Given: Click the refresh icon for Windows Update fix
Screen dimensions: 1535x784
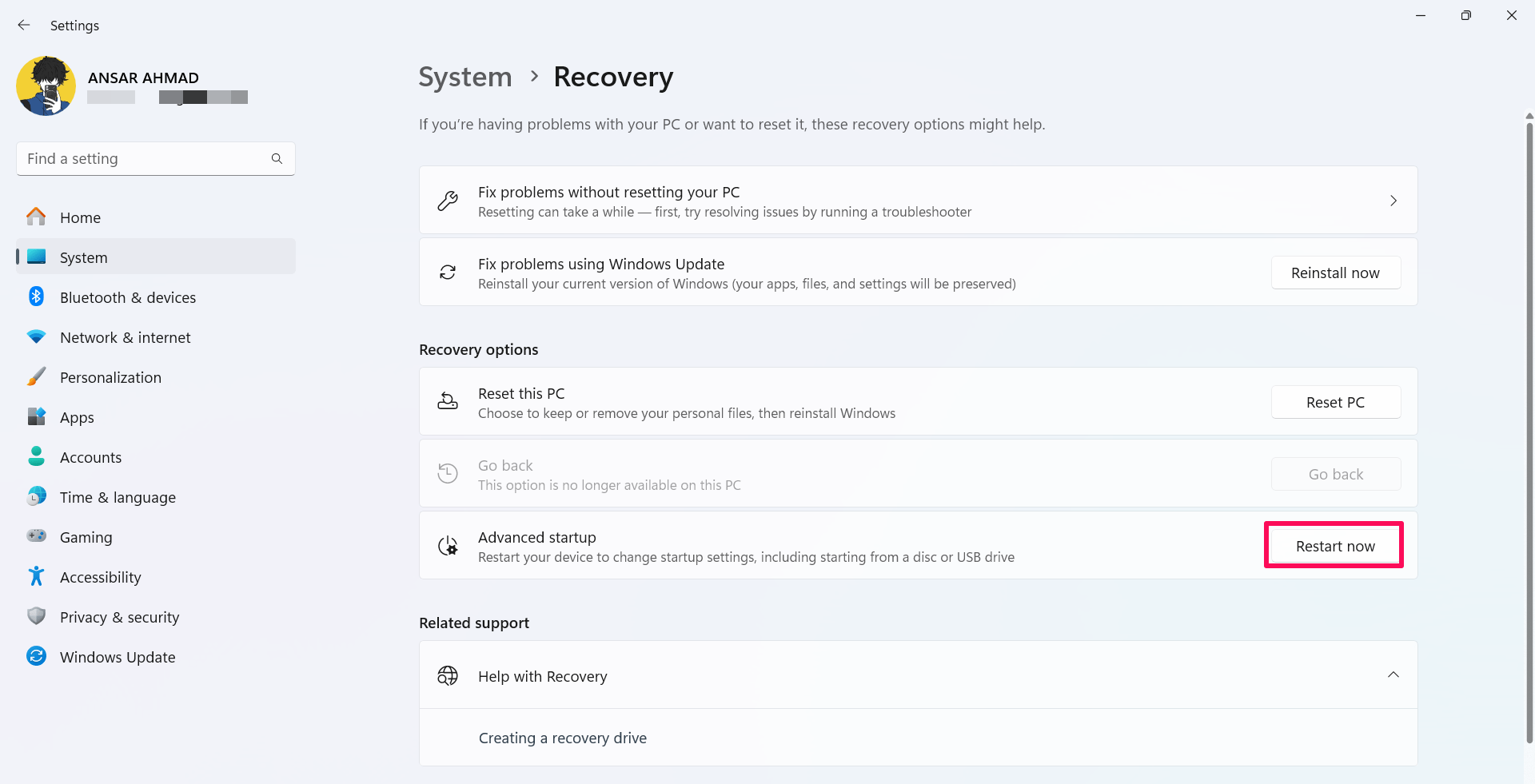Looking at the screenshot, I should (448, 273).
